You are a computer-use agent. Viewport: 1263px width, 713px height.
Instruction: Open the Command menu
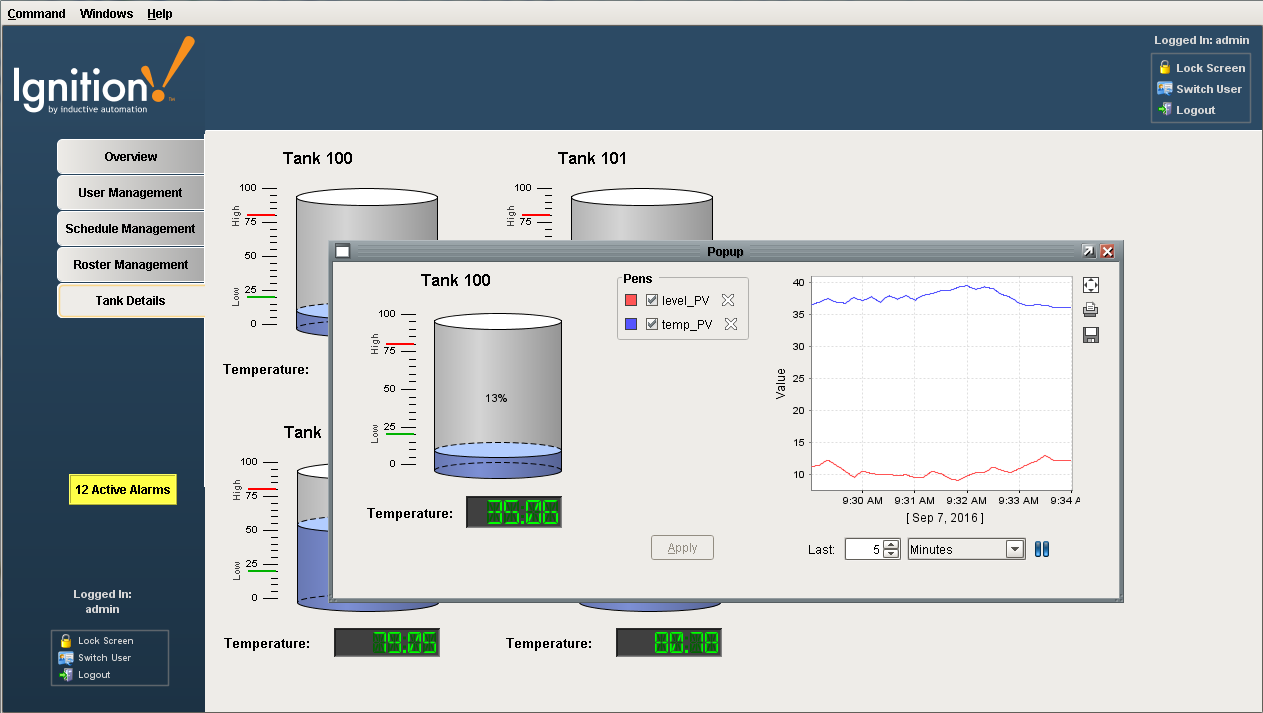36,14
